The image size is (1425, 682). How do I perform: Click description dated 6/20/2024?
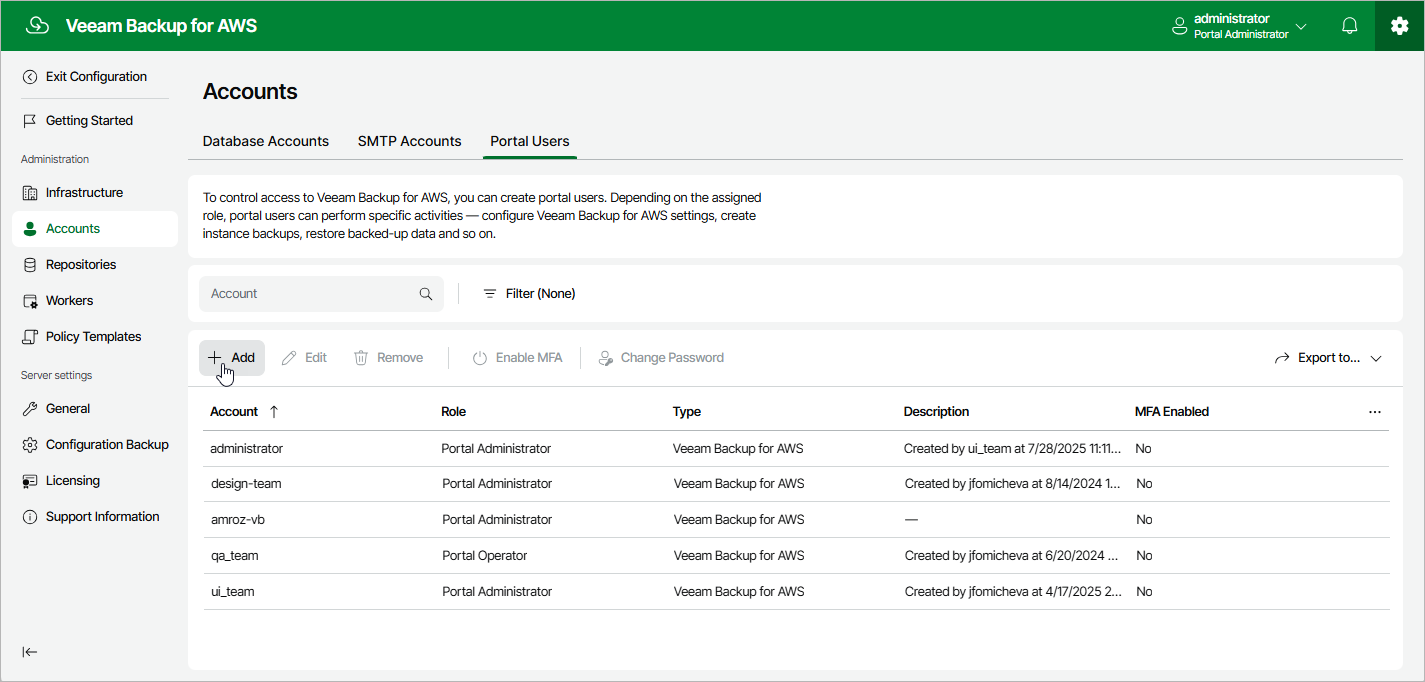[1011, 556]
